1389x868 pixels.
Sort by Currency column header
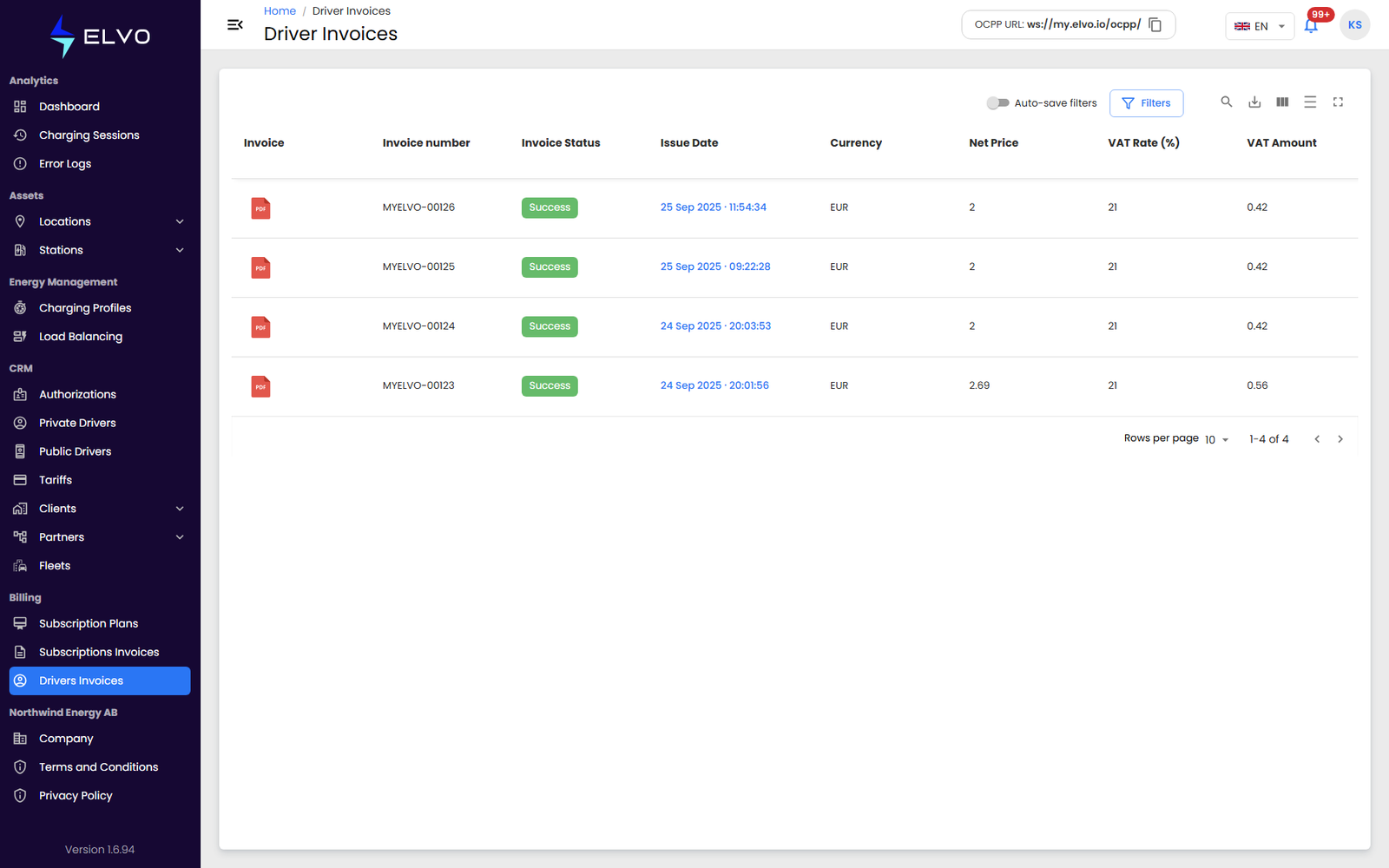point(856,143)
